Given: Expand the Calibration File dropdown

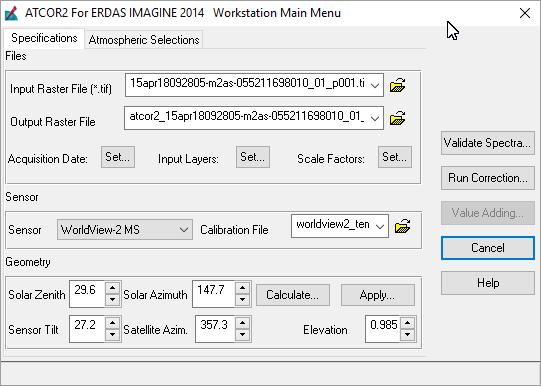Looking at the screenshot, I should (380, 226).
